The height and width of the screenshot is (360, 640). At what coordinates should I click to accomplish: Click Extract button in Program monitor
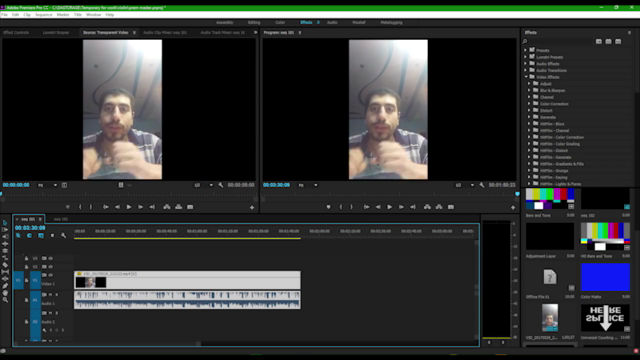click(x=439, y=207)
